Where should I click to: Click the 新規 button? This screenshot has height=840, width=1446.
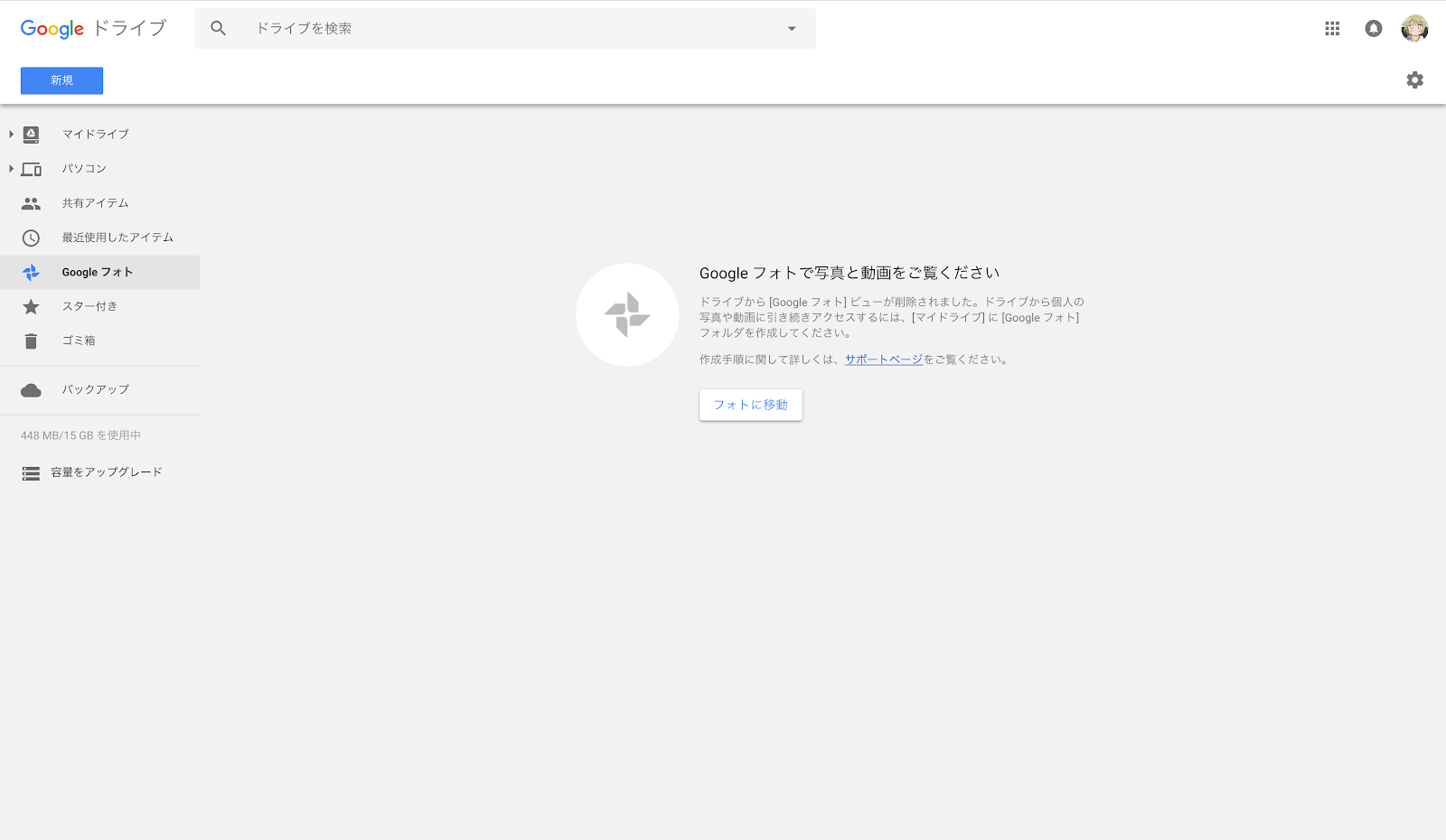tap(61, 80)
